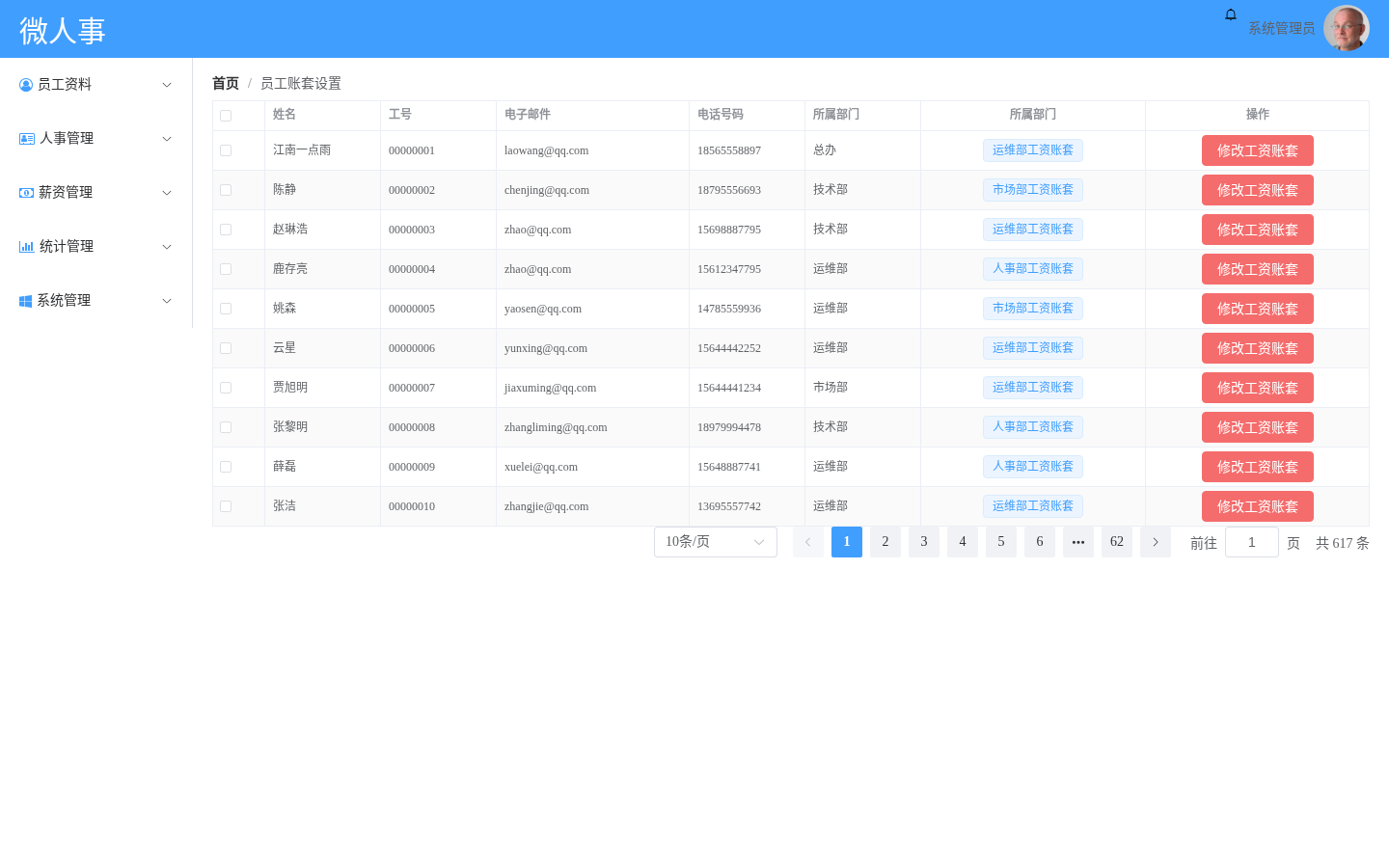1389x868 pixels.
Task: Check the row for 陈静
Action: click(x=226, y=190)
